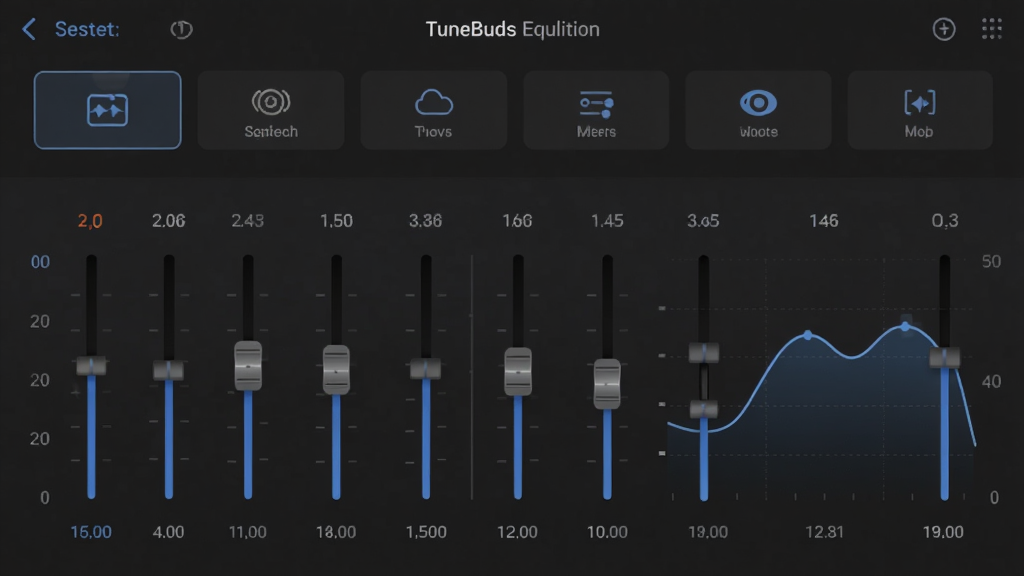This screenshot has height=576, width=1024.
Task: Select the right peak point on curve
Action: coord(906,326)
